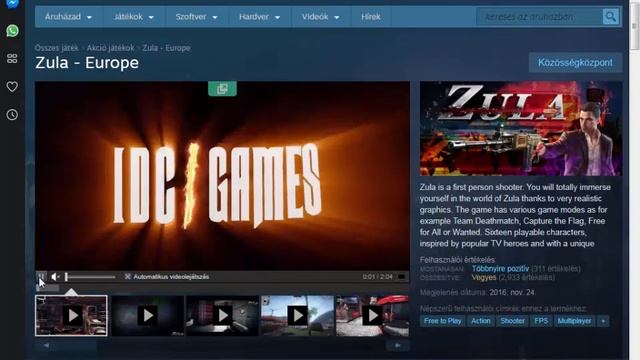
Task: Open the Közösségközpont community hub button
Action: (x=575, y=62)
